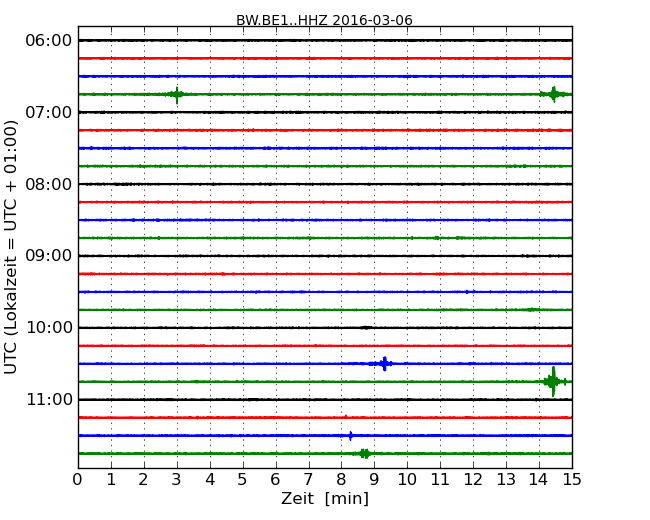
Task: Click the plot title BW.BE1..HHZ 2016-03-06
Action: [324, 20]
